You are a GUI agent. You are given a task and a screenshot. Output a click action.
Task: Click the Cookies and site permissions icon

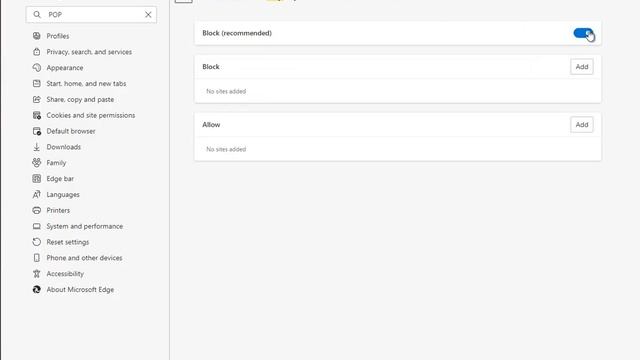(37, 116)
